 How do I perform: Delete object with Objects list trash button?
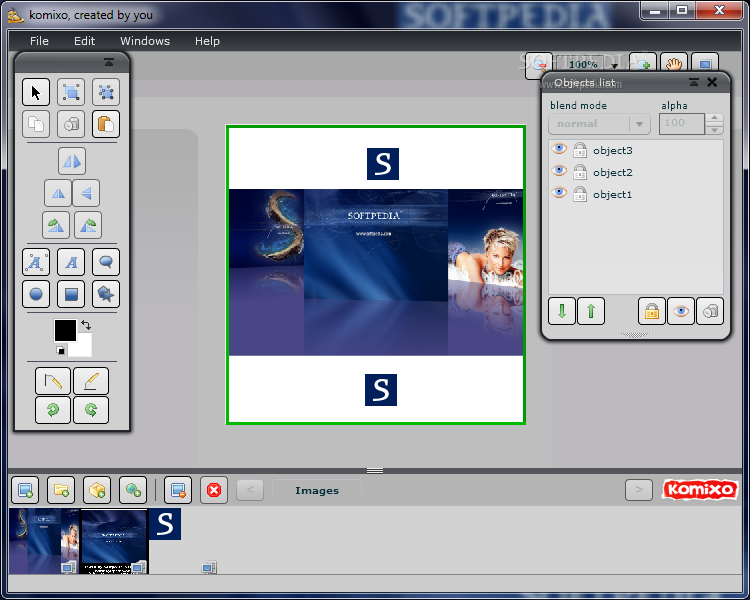tap(710, 311)
